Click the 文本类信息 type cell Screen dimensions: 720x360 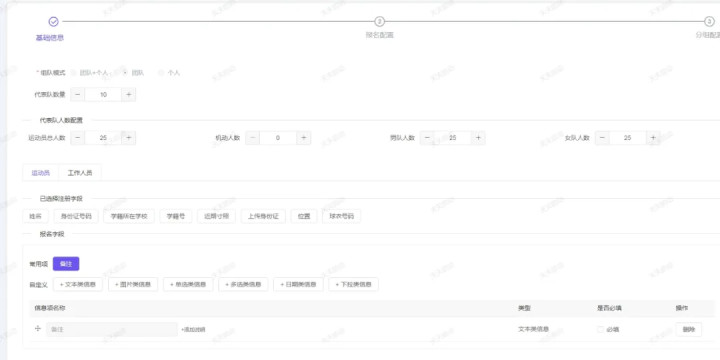click(x=534, y=329)
